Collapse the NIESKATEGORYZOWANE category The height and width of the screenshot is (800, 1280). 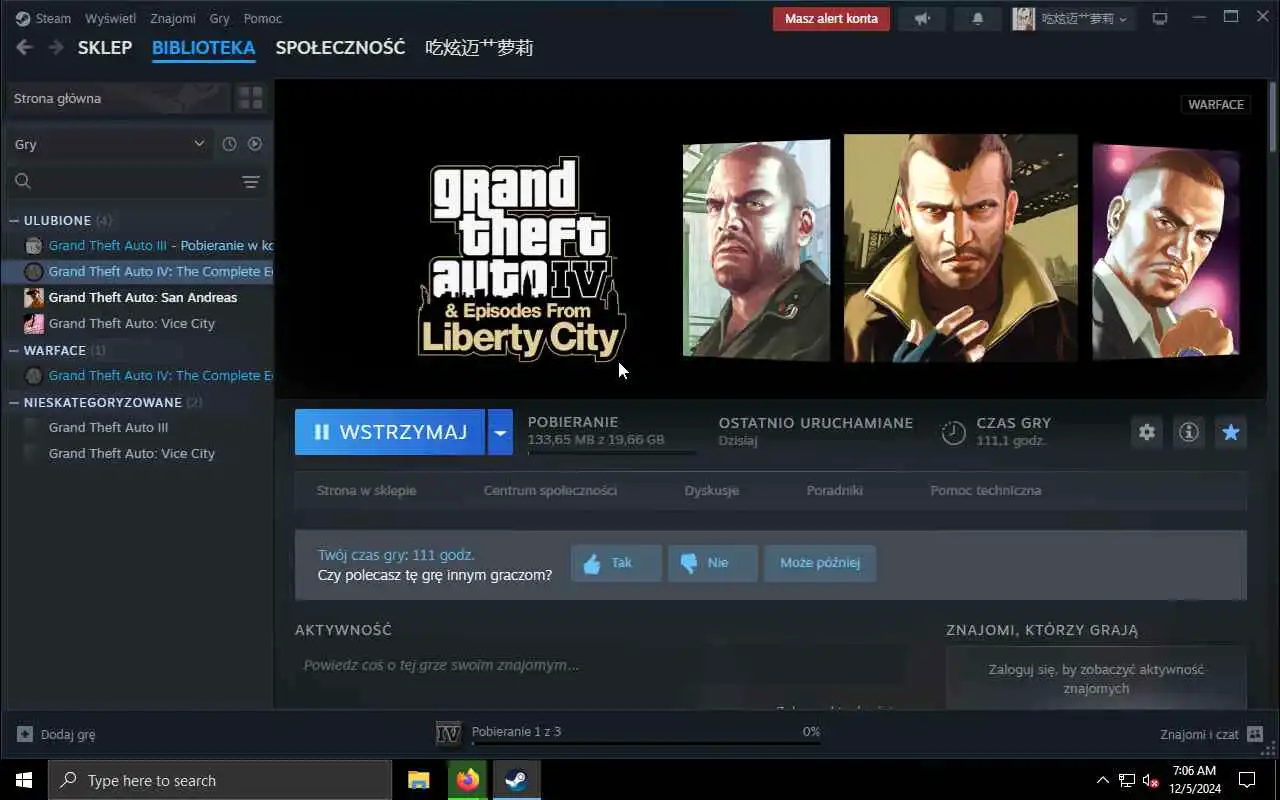point(14,402)
